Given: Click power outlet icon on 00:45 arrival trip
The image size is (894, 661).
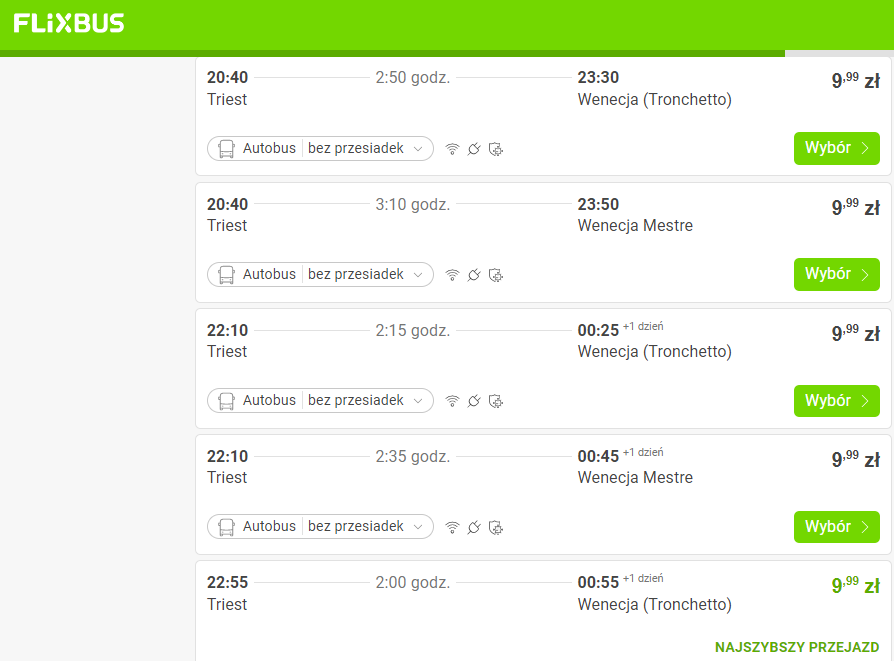Looking at the screenshot, I should pos(474,527).
